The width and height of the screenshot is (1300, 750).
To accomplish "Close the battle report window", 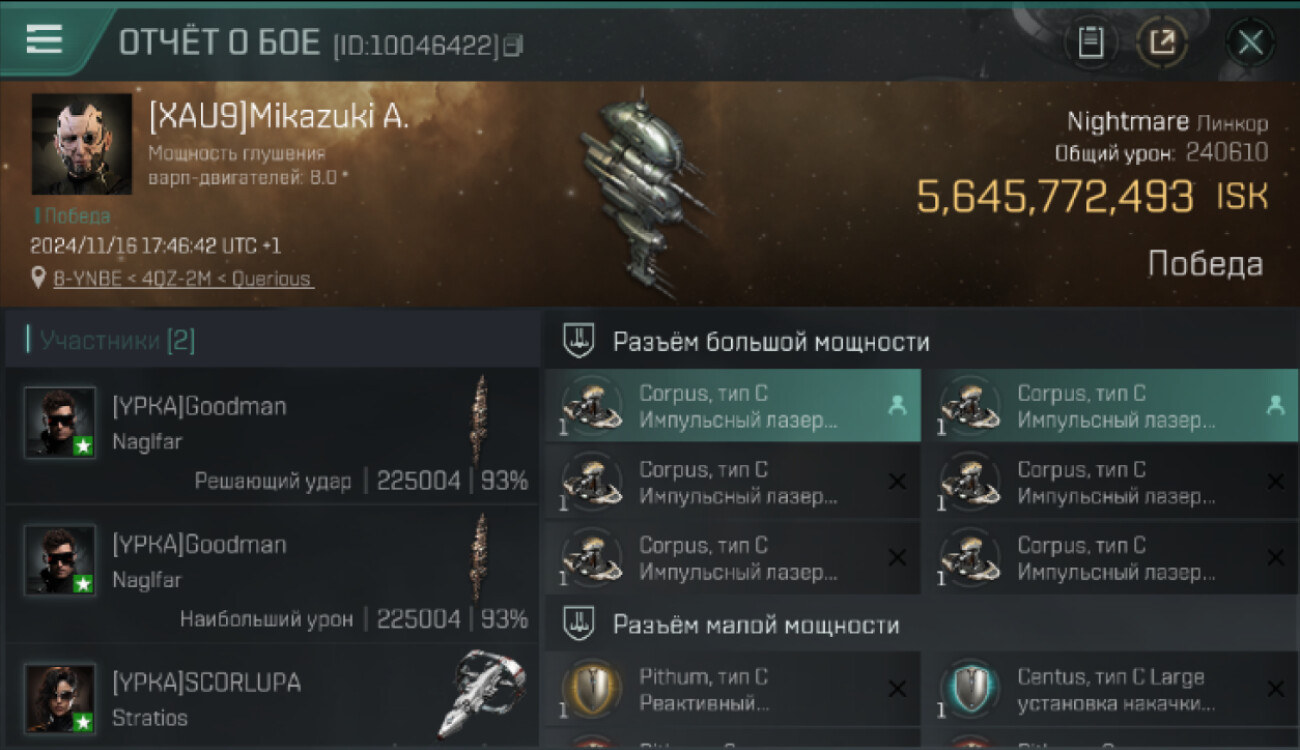I will [1250, 43].
